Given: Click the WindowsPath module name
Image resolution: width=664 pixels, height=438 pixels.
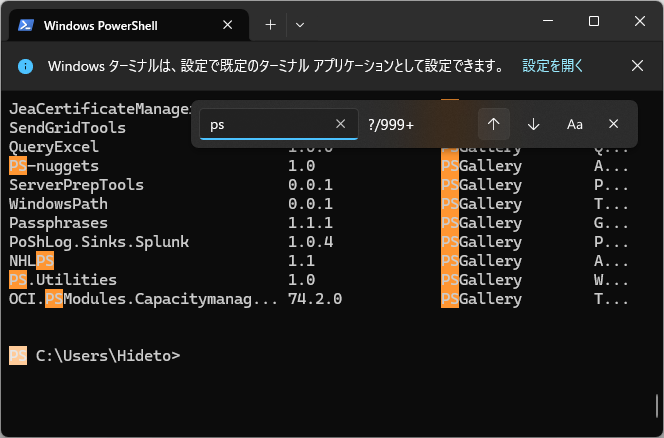Looking at the screenshot, I should (x=58, y=204).
